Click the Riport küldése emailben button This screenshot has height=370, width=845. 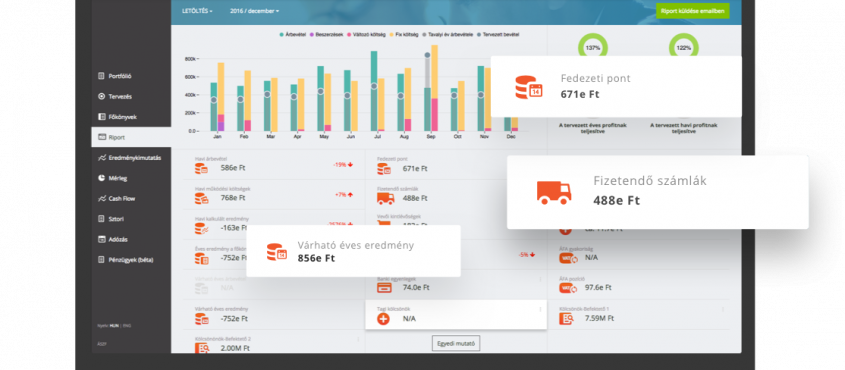[692, 11]
